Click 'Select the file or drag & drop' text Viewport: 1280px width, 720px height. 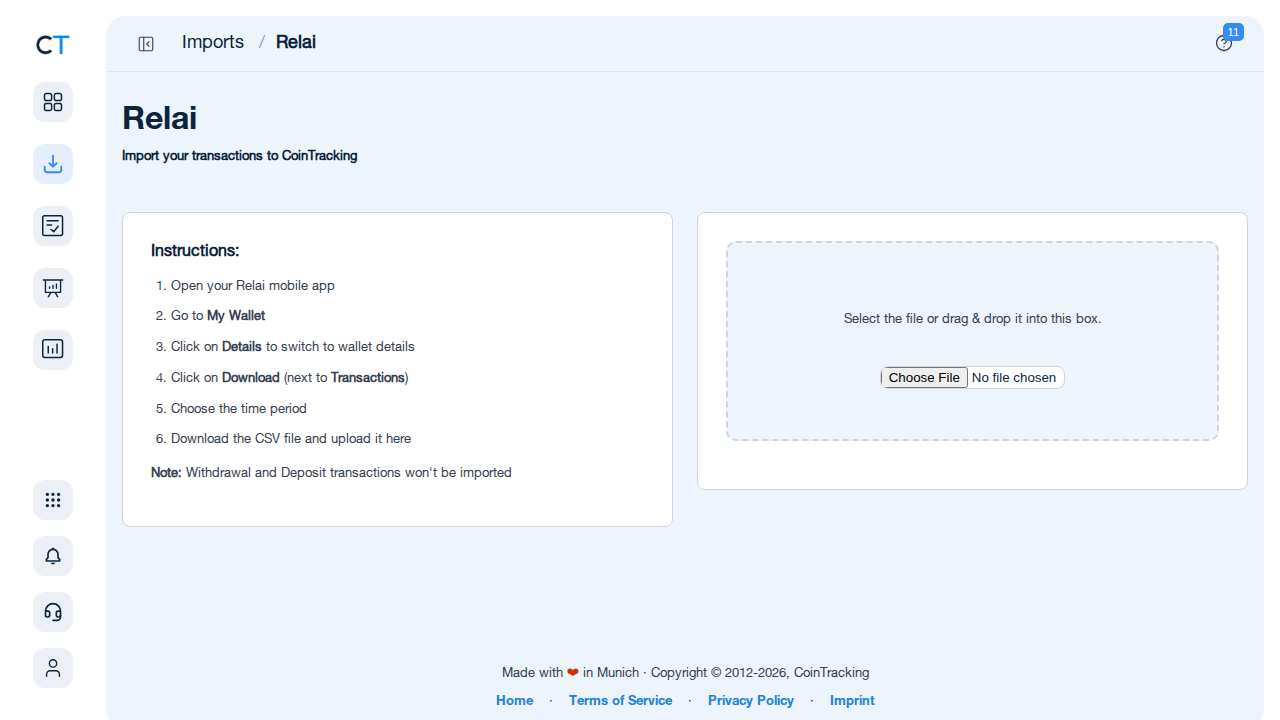[x=972, y=318]
